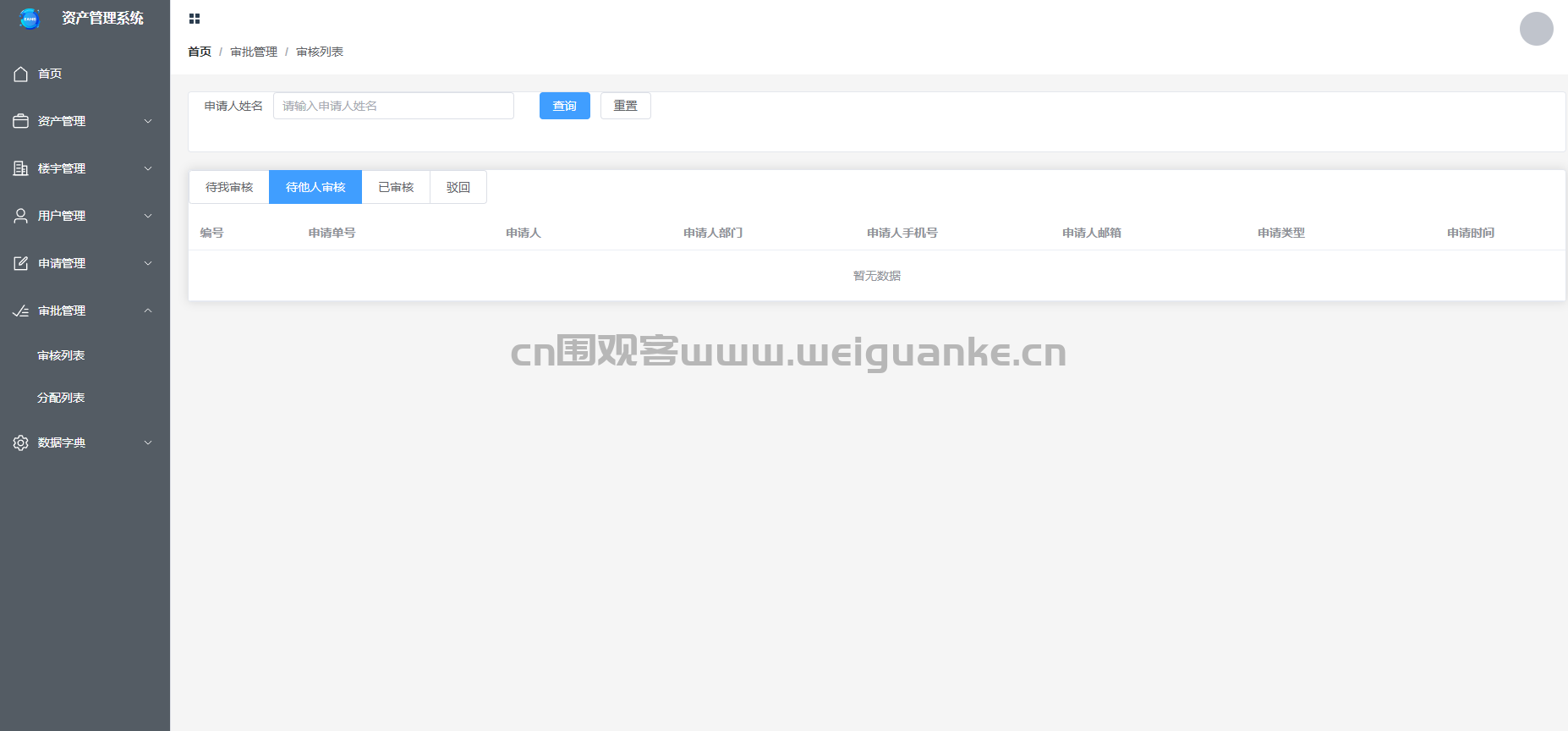Viewport: 1568px width, 731px height.
Task: Click the 资产管理 briefcase icon
Action: 21,122
